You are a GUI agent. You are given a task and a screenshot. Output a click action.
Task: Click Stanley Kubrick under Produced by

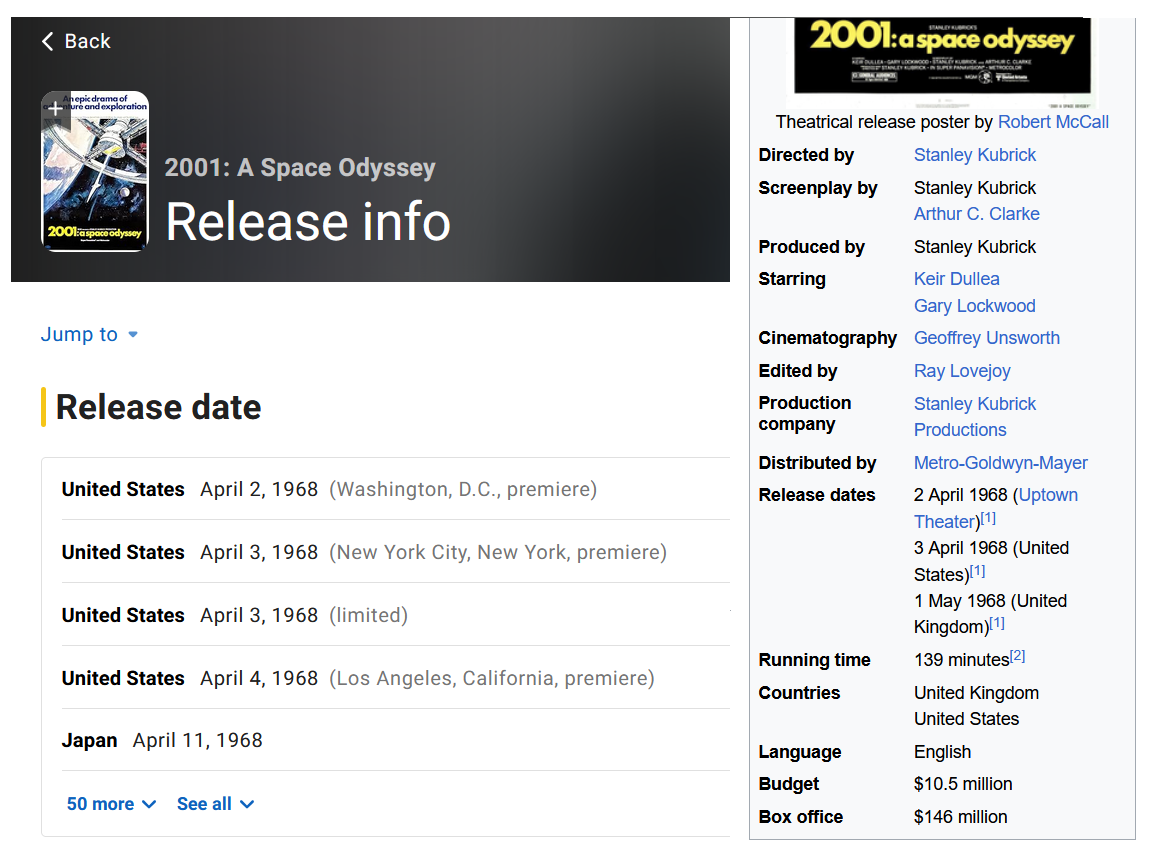974,247
